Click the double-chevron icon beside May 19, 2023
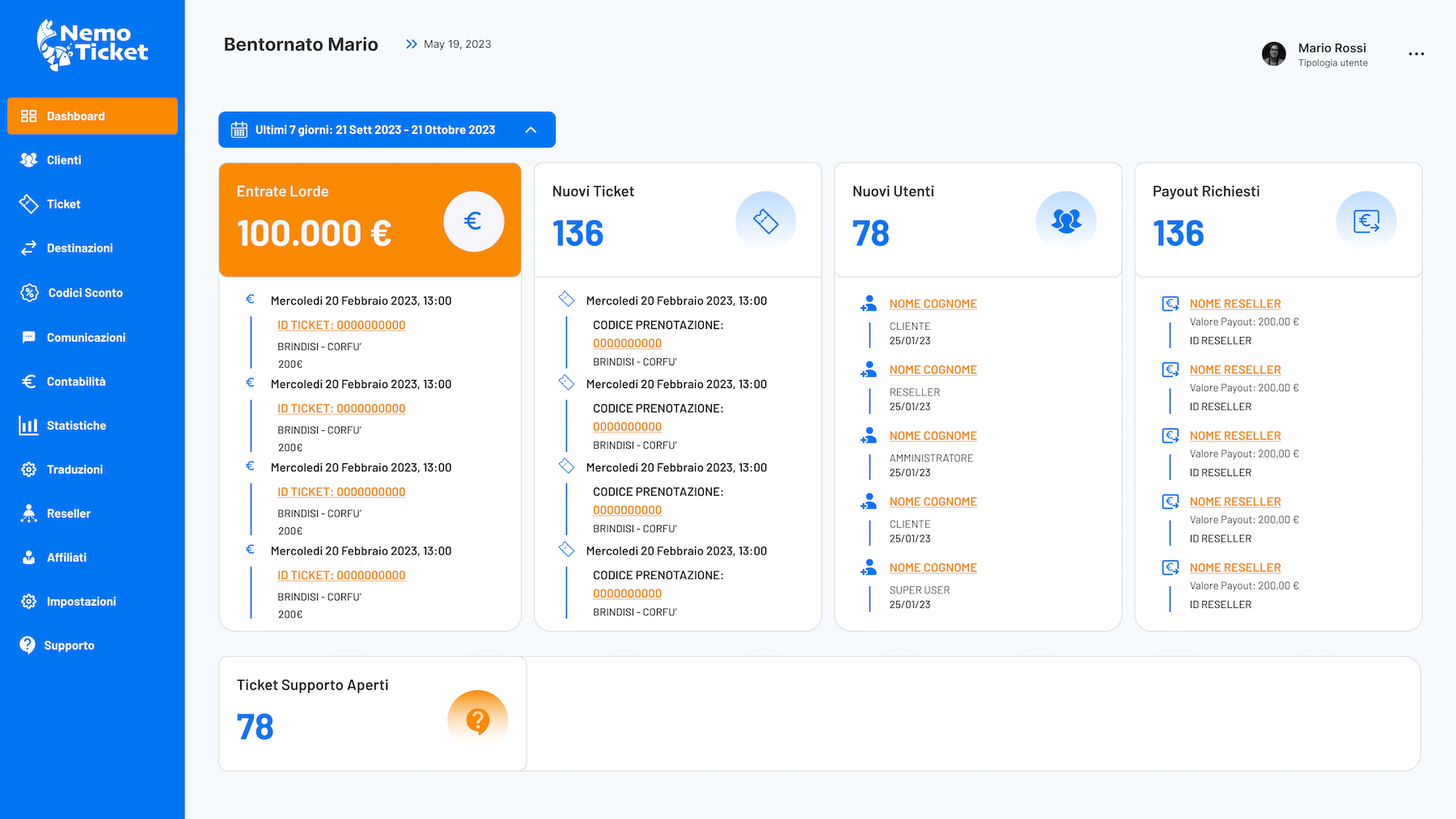Viewport: 1456px width, 819px height. pos(412,44)
